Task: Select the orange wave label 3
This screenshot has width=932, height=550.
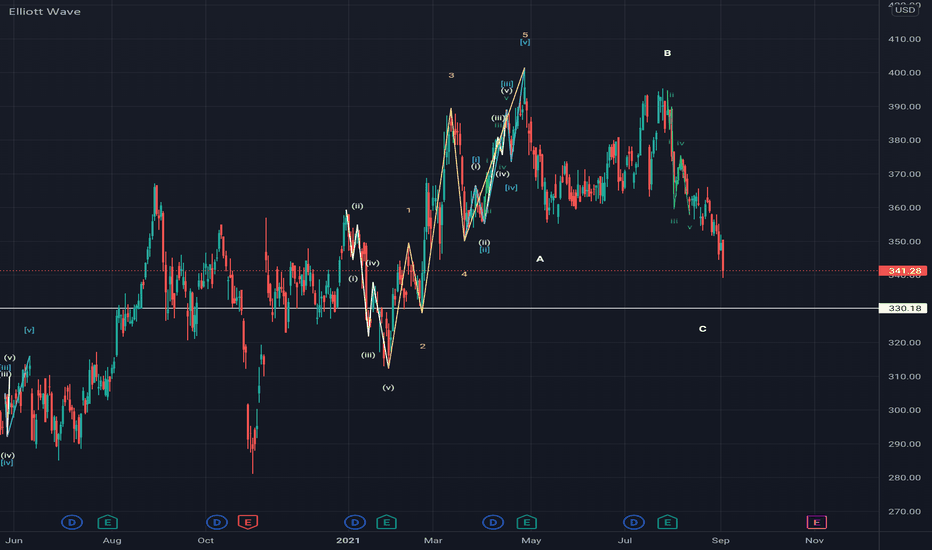Action: tap(451, 76)
